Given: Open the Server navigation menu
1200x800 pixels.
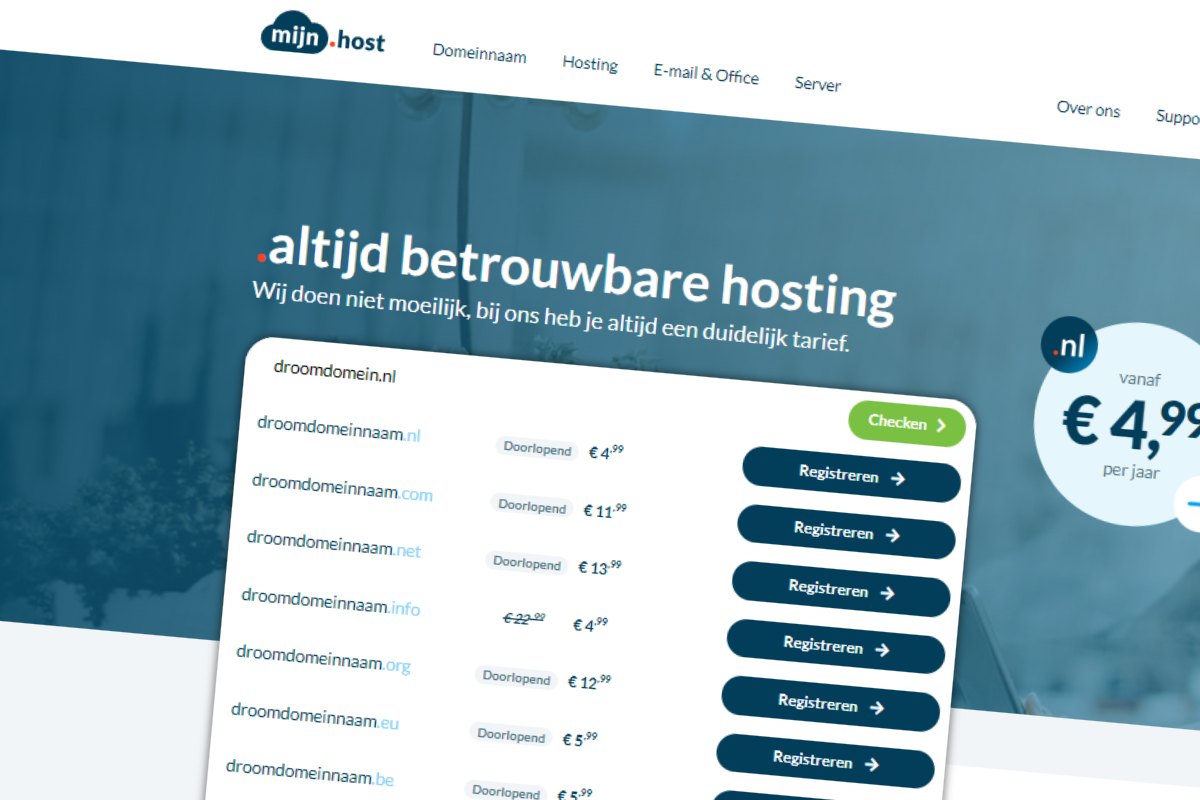Looking at the screenshot, I should tap(817, 85).
